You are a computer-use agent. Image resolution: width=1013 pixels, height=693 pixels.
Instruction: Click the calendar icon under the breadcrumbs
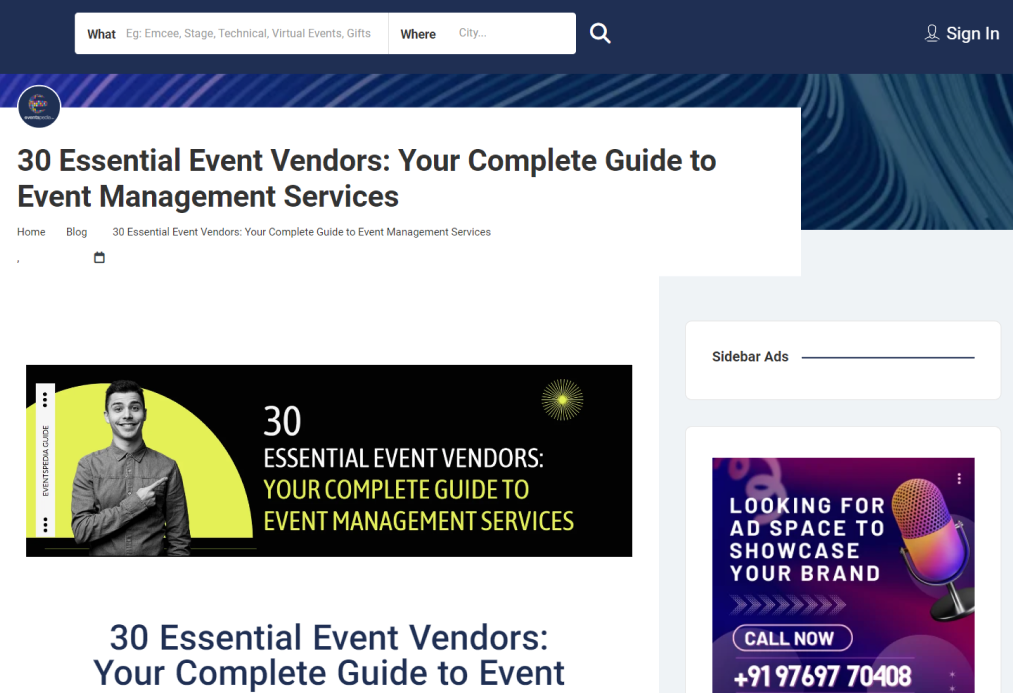pyautogui.click(x=99, y=258)
